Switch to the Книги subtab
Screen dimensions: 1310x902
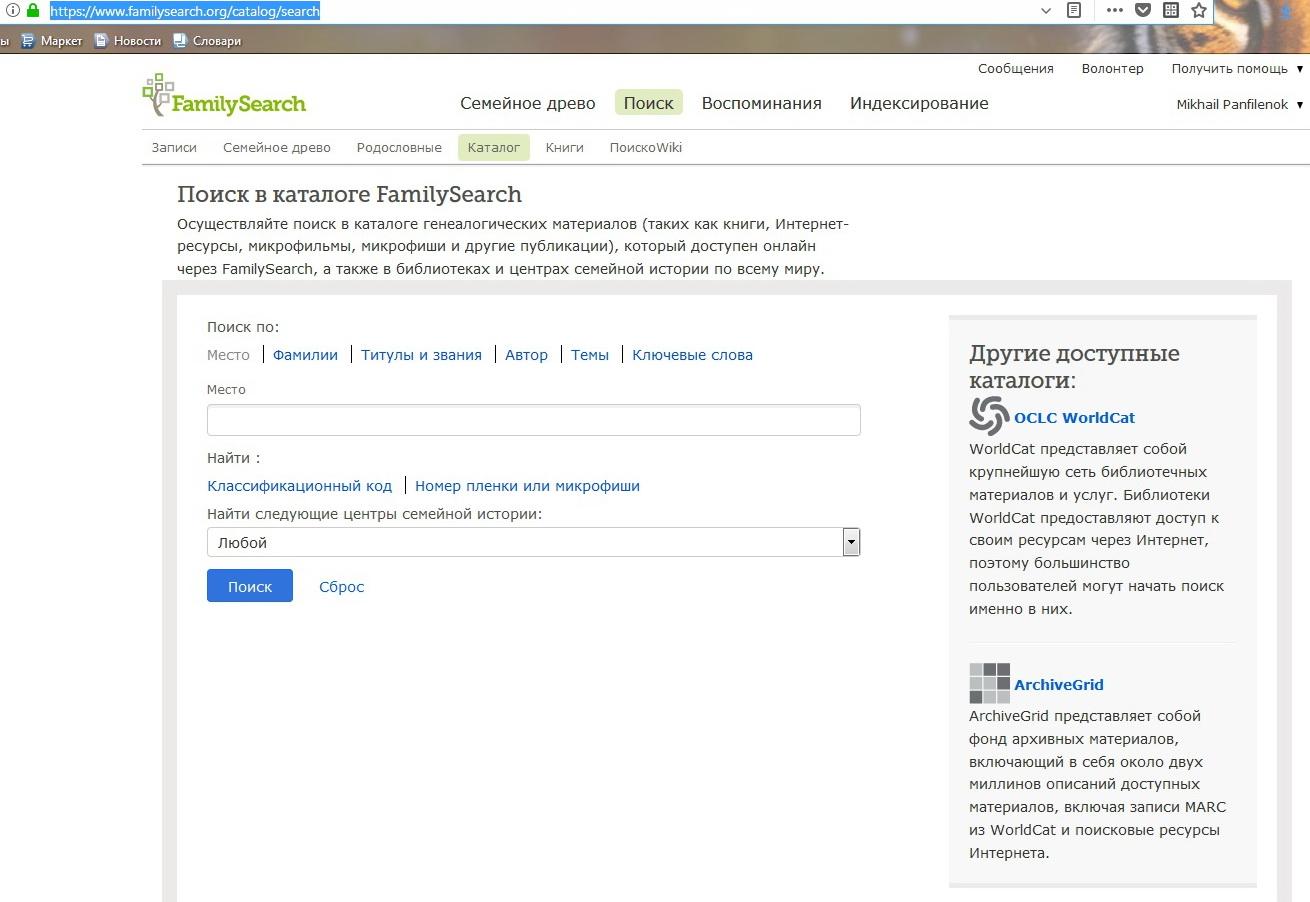pyautogui.click(x=565, y=147)
